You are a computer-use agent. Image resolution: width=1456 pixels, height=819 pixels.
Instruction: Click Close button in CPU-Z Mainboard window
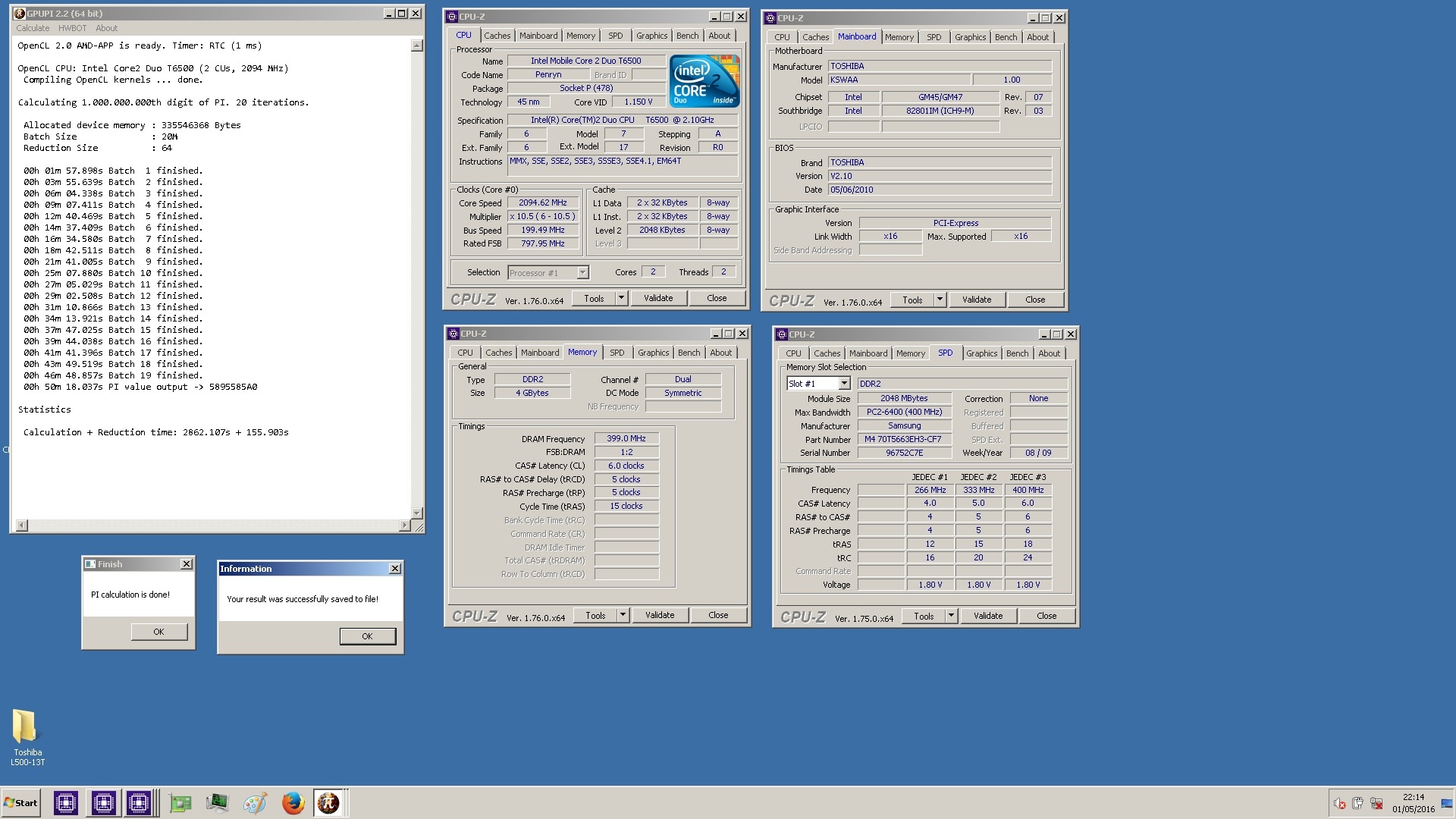(1035, 300)
